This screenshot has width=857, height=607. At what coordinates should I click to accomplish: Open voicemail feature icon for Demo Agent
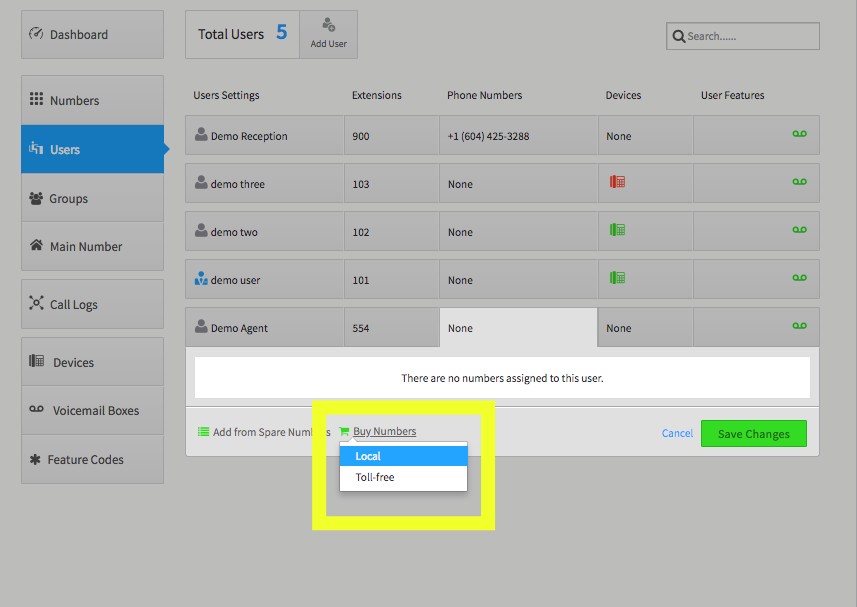tap(799, 326)
